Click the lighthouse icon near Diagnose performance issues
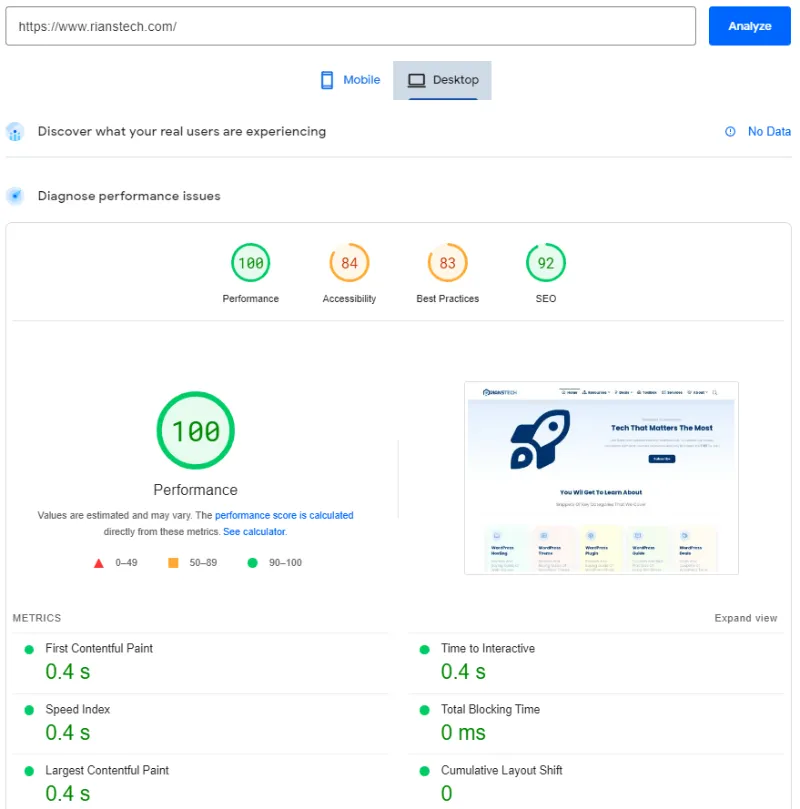 pyautogui.click(x=14, y=195)
